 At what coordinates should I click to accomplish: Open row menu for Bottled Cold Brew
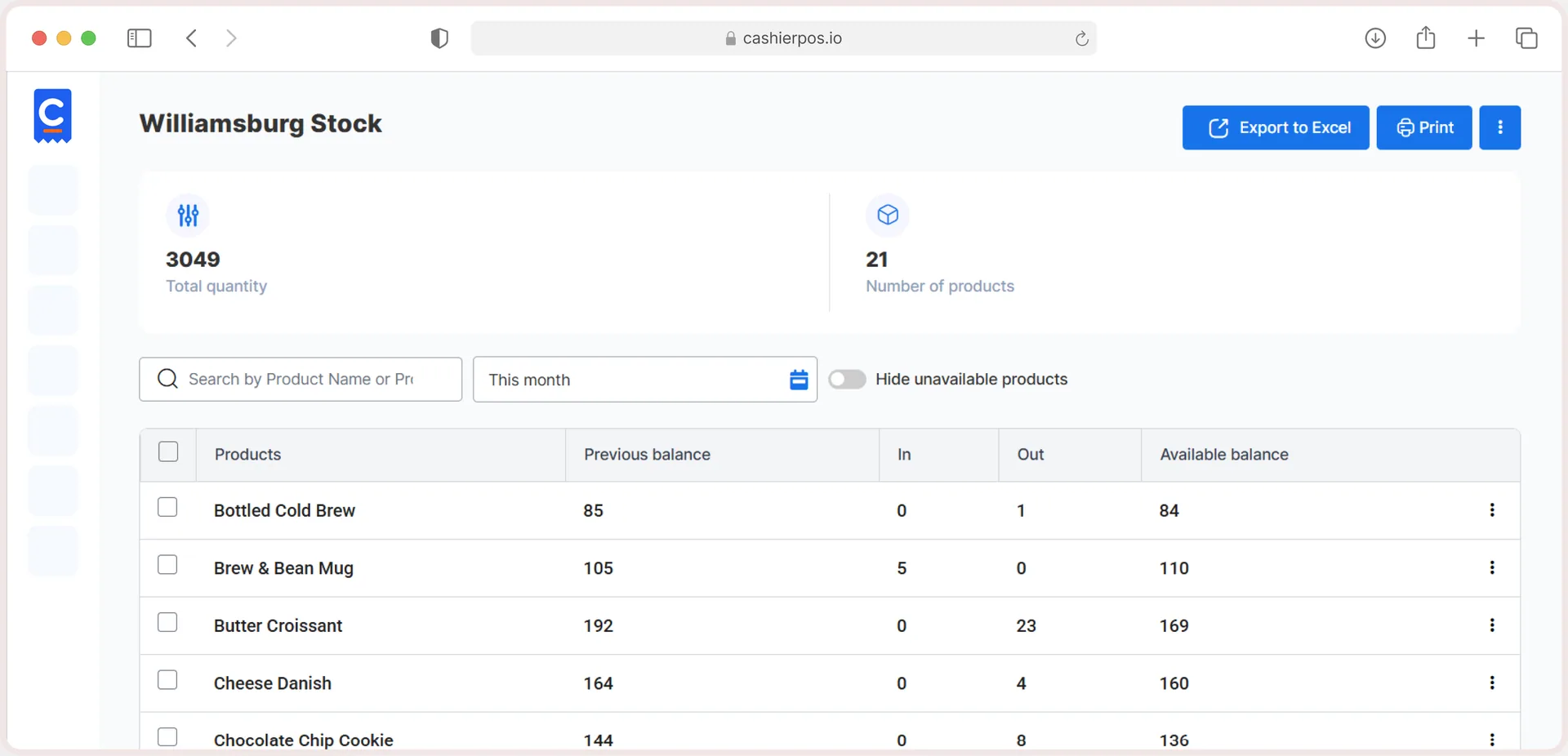click(x=1492, y=510)
